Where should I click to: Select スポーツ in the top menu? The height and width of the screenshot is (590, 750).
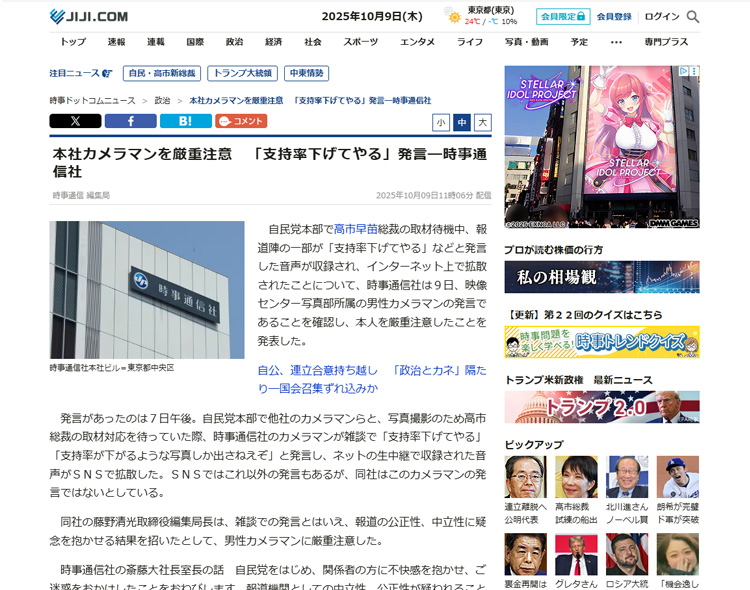(x=361, y=42)
